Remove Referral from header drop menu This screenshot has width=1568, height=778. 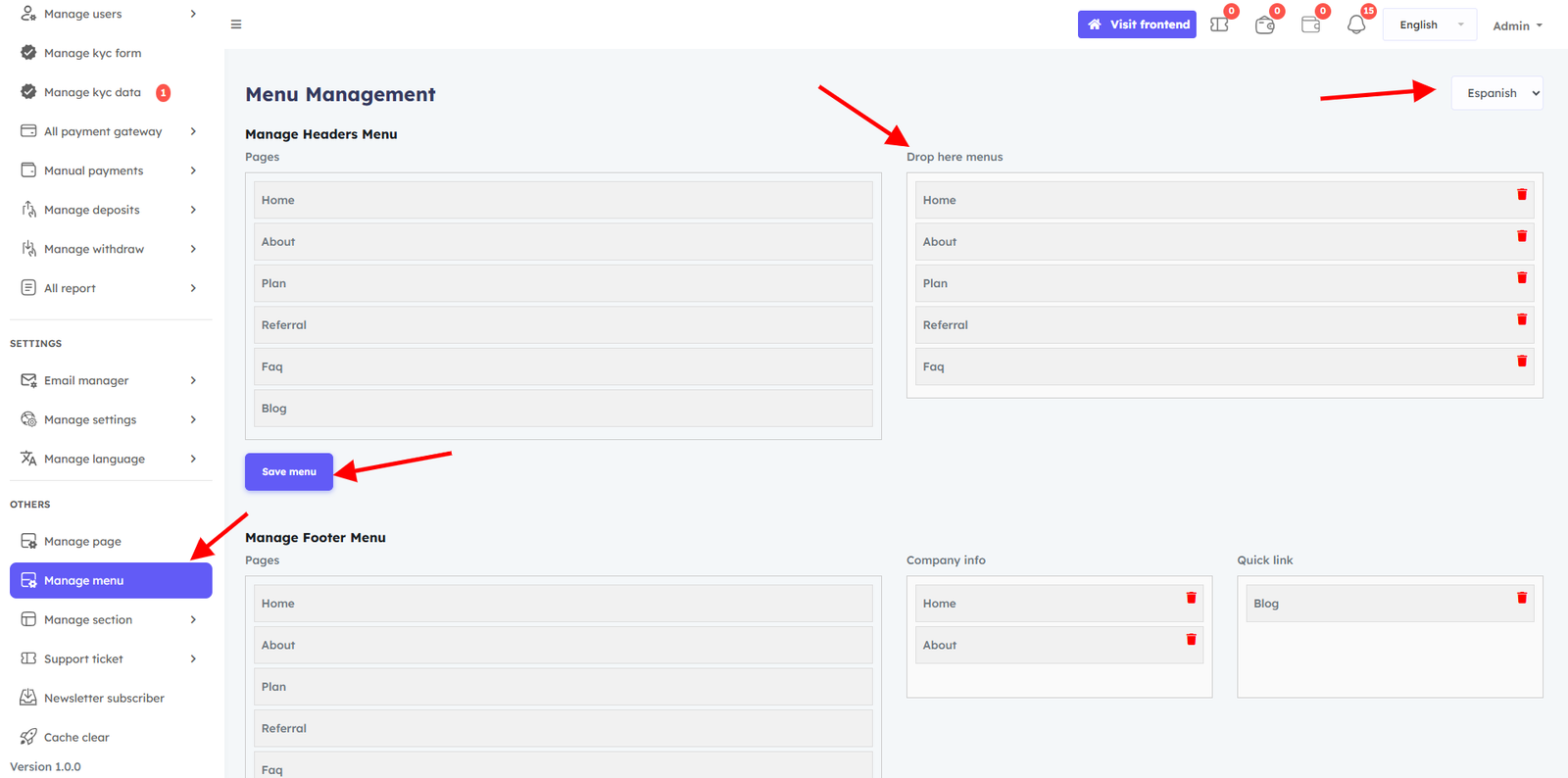point(1522,319)
